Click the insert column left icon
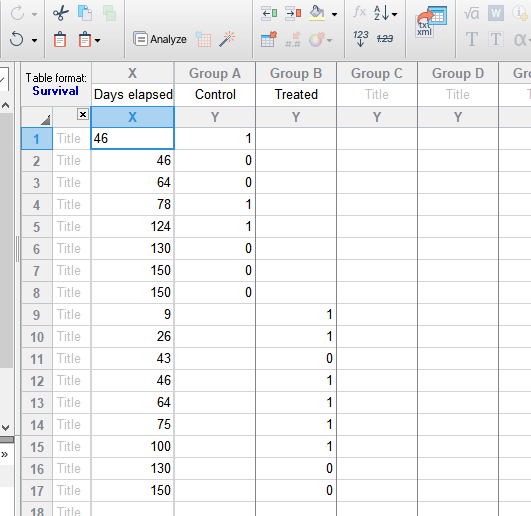 coord(269,14)
